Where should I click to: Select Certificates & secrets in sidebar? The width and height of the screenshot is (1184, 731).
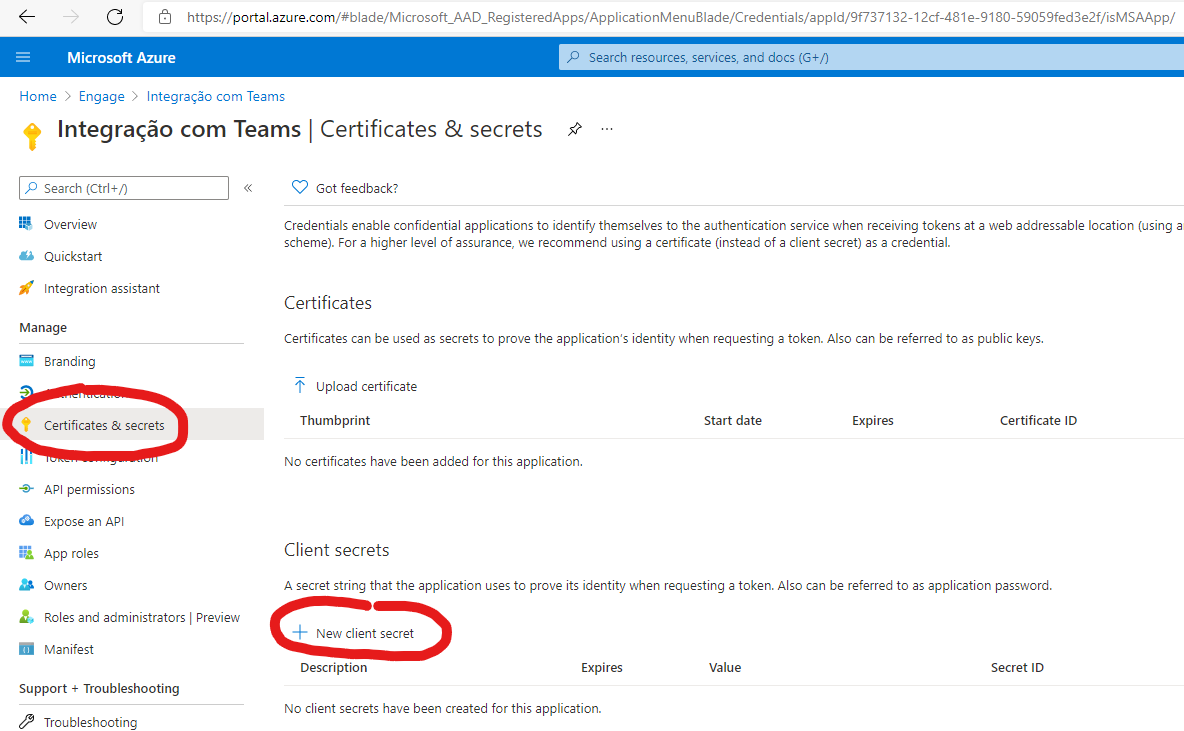click(103, 425)
